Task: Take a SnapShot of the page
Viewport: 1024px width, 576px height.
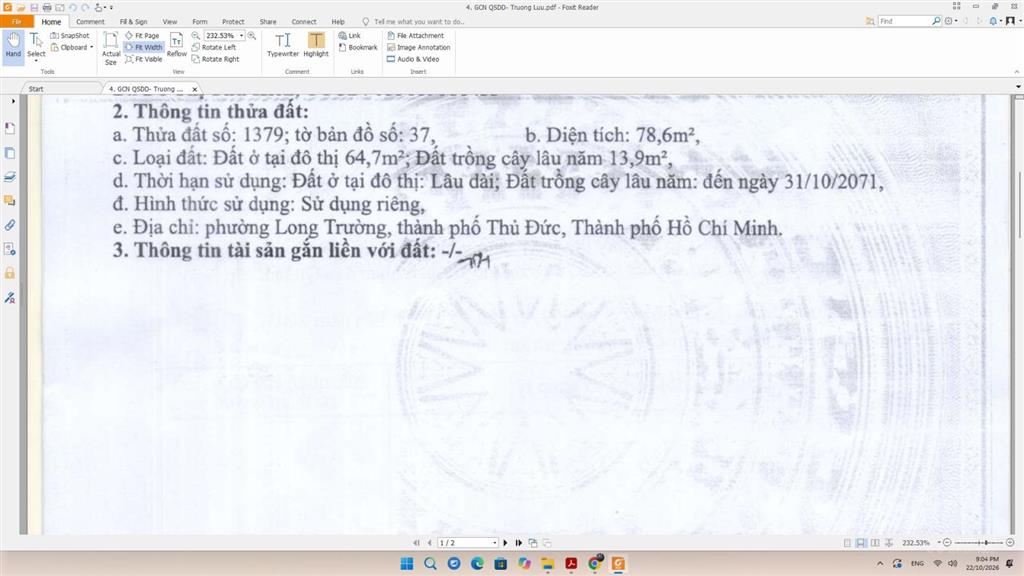Action: tap(70, 36)
